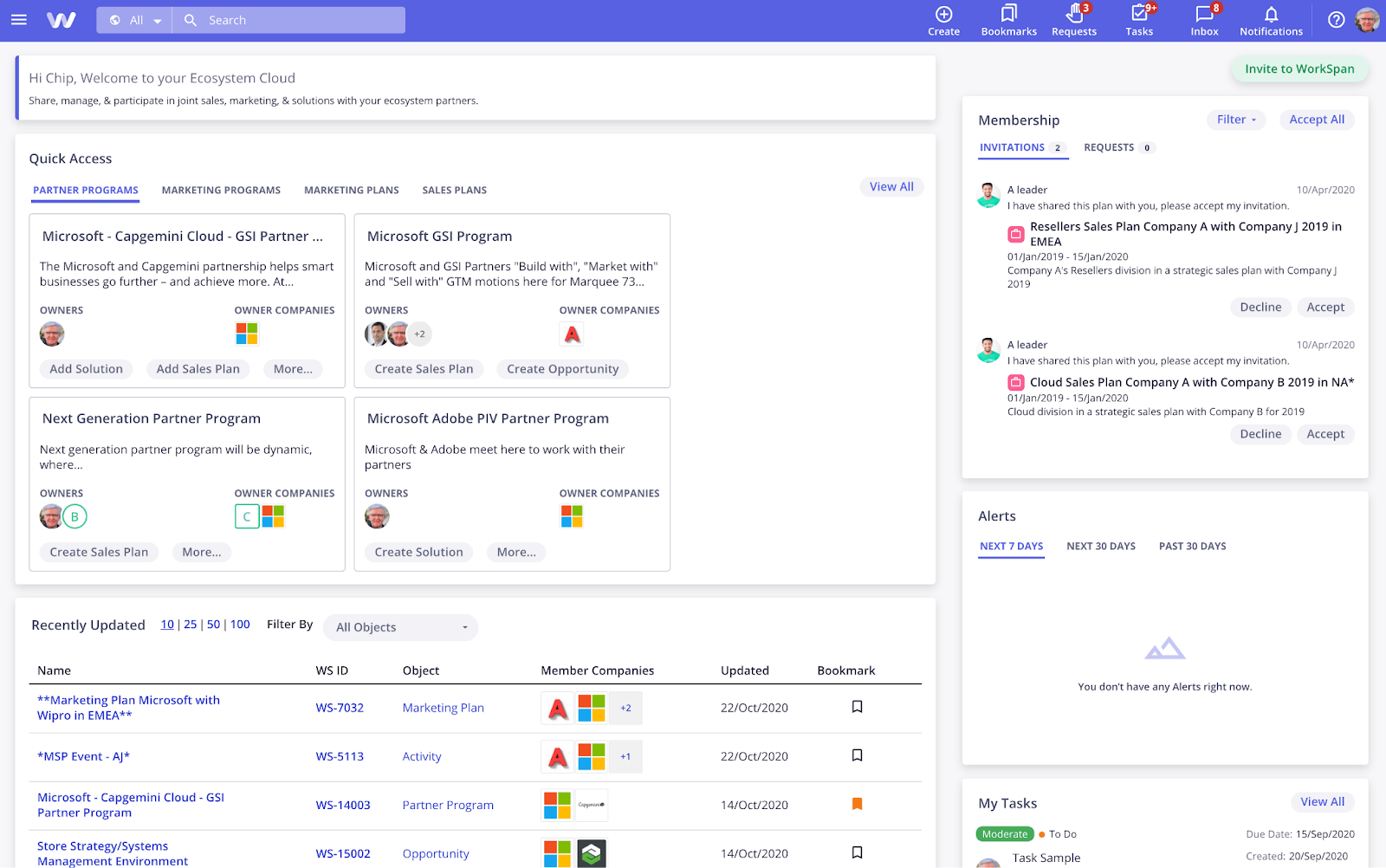Select the Invitations tab
The image size is (1386, 868).
(1022, 148)
